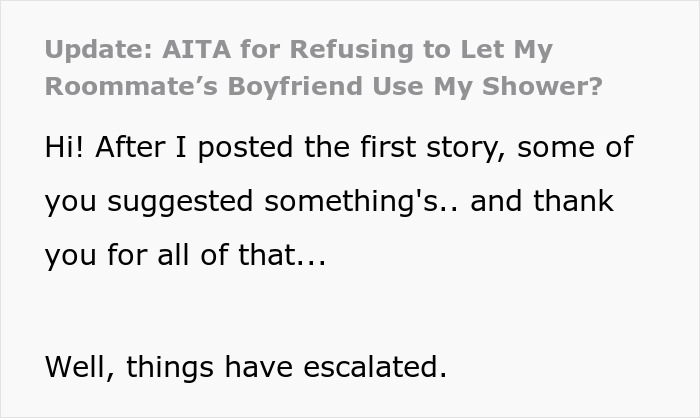The image size is (700, 418).
Task: Click 'After' in the opening sentence
Action: coord(130,146)
